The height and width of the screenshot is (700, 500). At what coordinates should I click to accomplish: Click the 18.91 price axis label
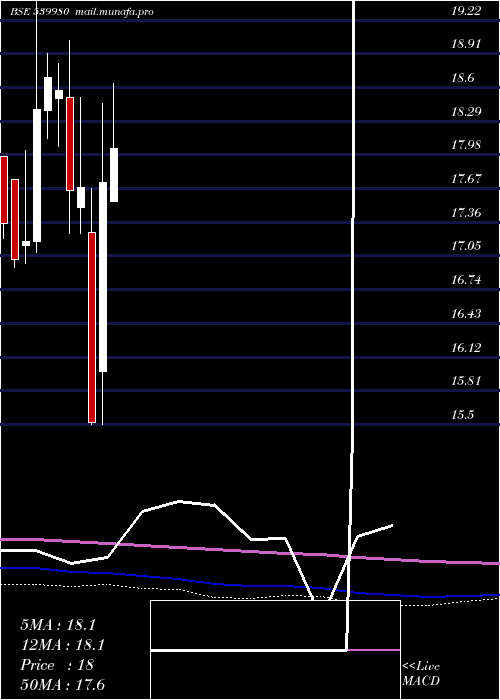pyautogui.click(x=467, y=44)
